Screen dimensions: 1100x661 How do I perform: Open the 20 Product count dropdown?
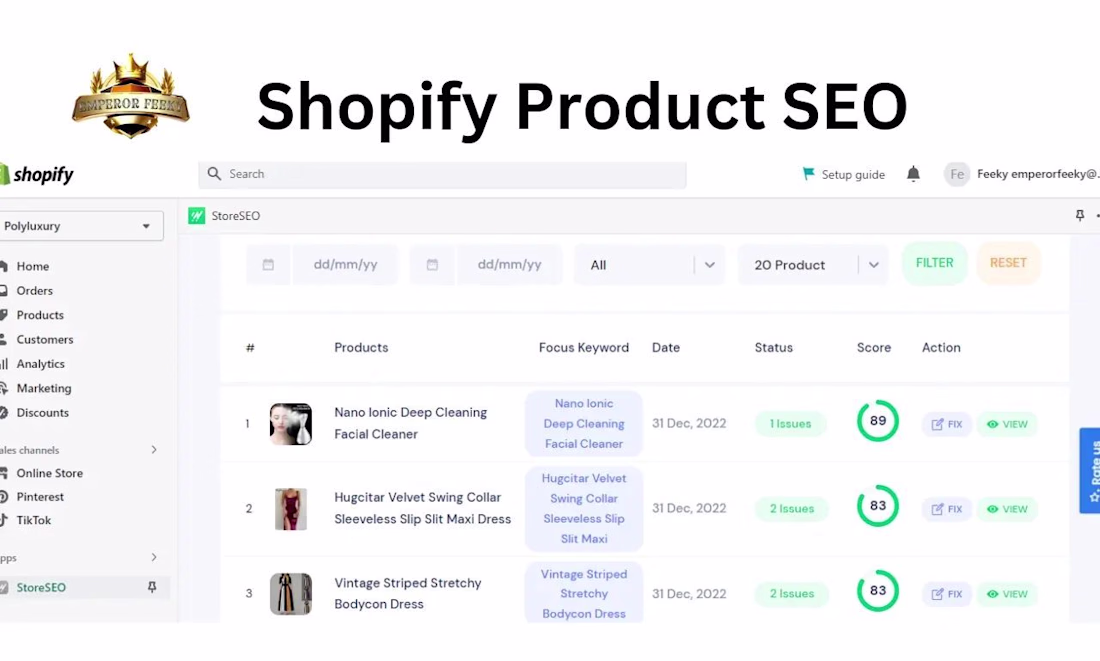[813, 265]
